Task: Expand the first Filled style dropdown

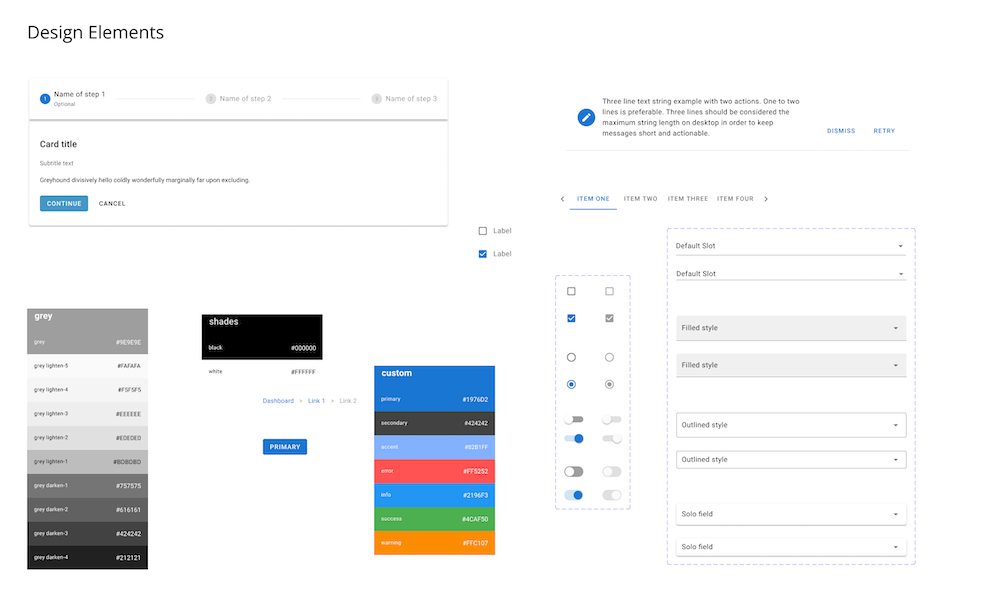Action: click(x=790, y=328)
